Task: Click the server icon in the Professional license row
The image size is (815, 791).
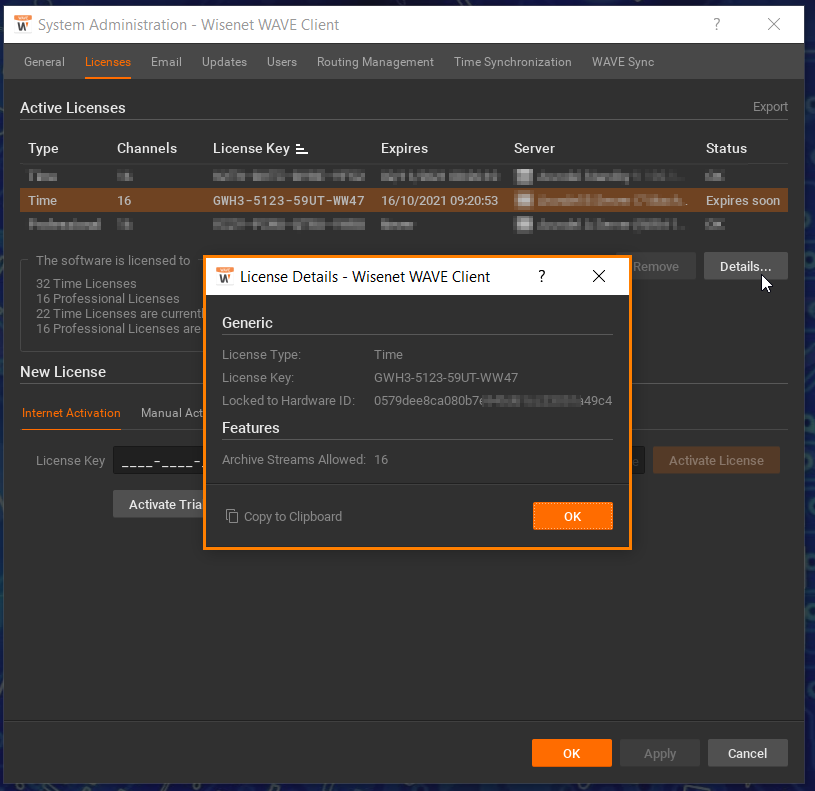Action: pyautogui.click(x=523, y=224)
